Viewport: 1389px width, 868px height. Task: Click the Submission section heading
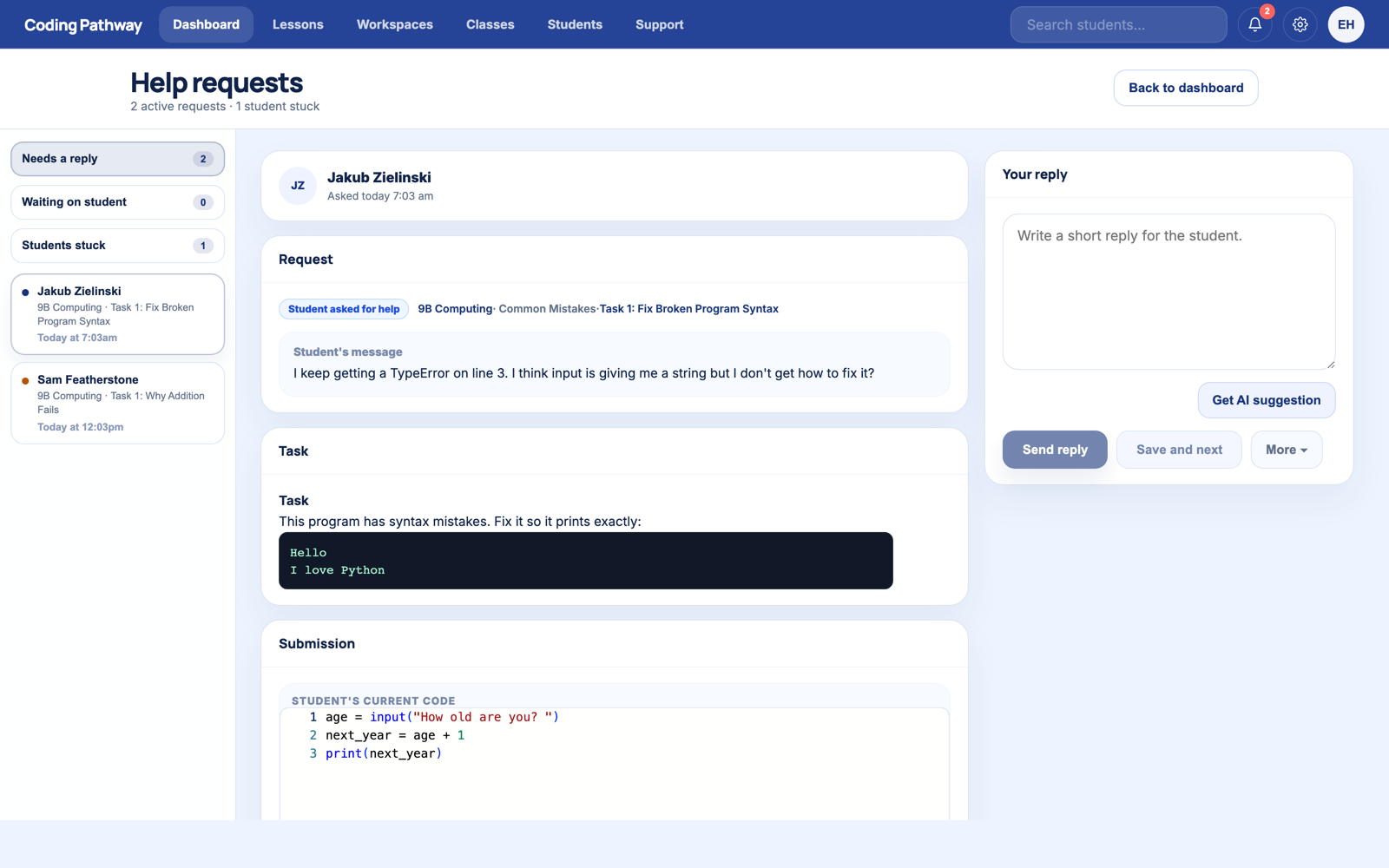(x=317, y=644)
